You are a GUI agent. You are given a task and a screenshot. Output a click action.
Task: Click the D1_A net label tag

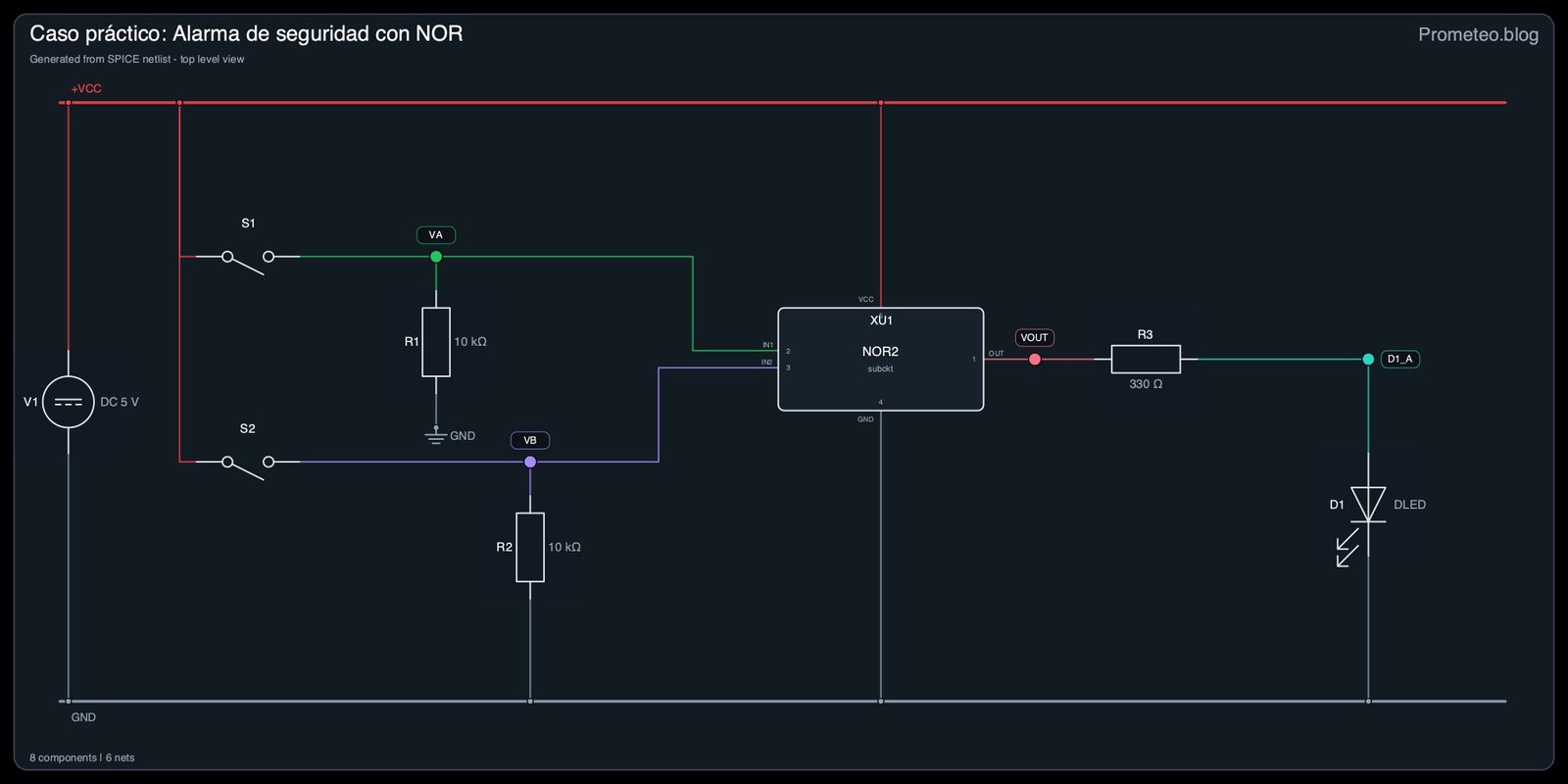[1400, 359]
